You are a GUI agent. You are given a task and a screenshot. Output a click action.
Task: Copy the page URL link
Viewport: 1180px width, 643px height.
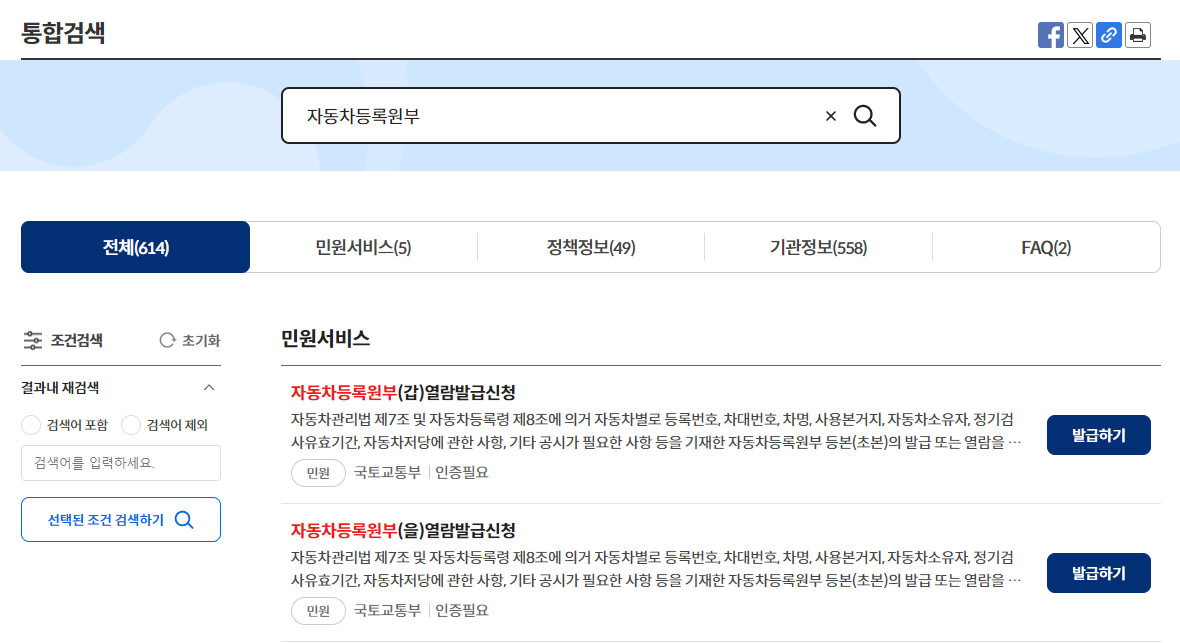(1109, 35)
